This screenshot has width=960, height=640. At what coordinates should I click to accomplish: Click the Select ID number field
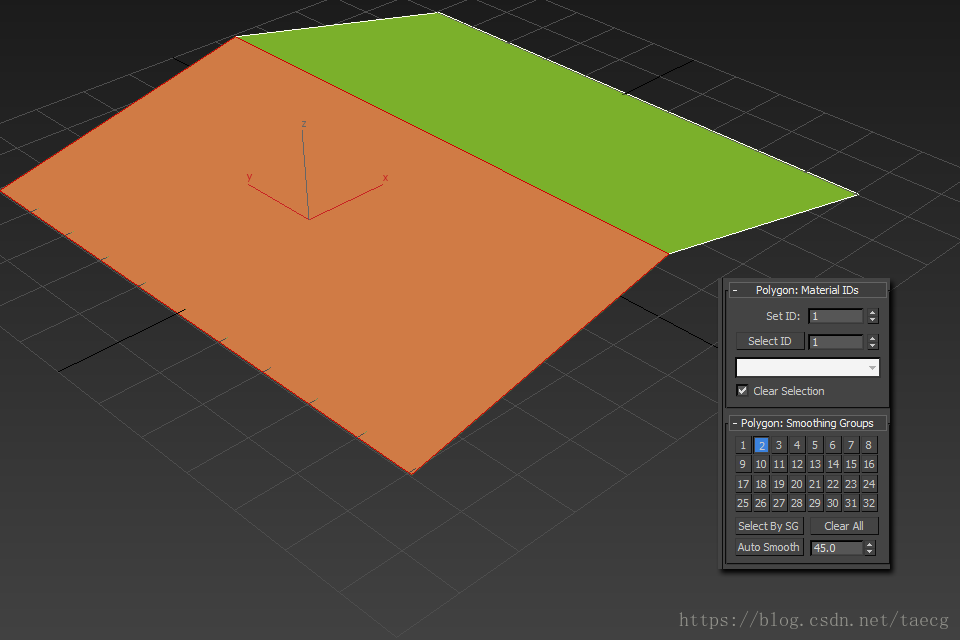coord(836,342)
